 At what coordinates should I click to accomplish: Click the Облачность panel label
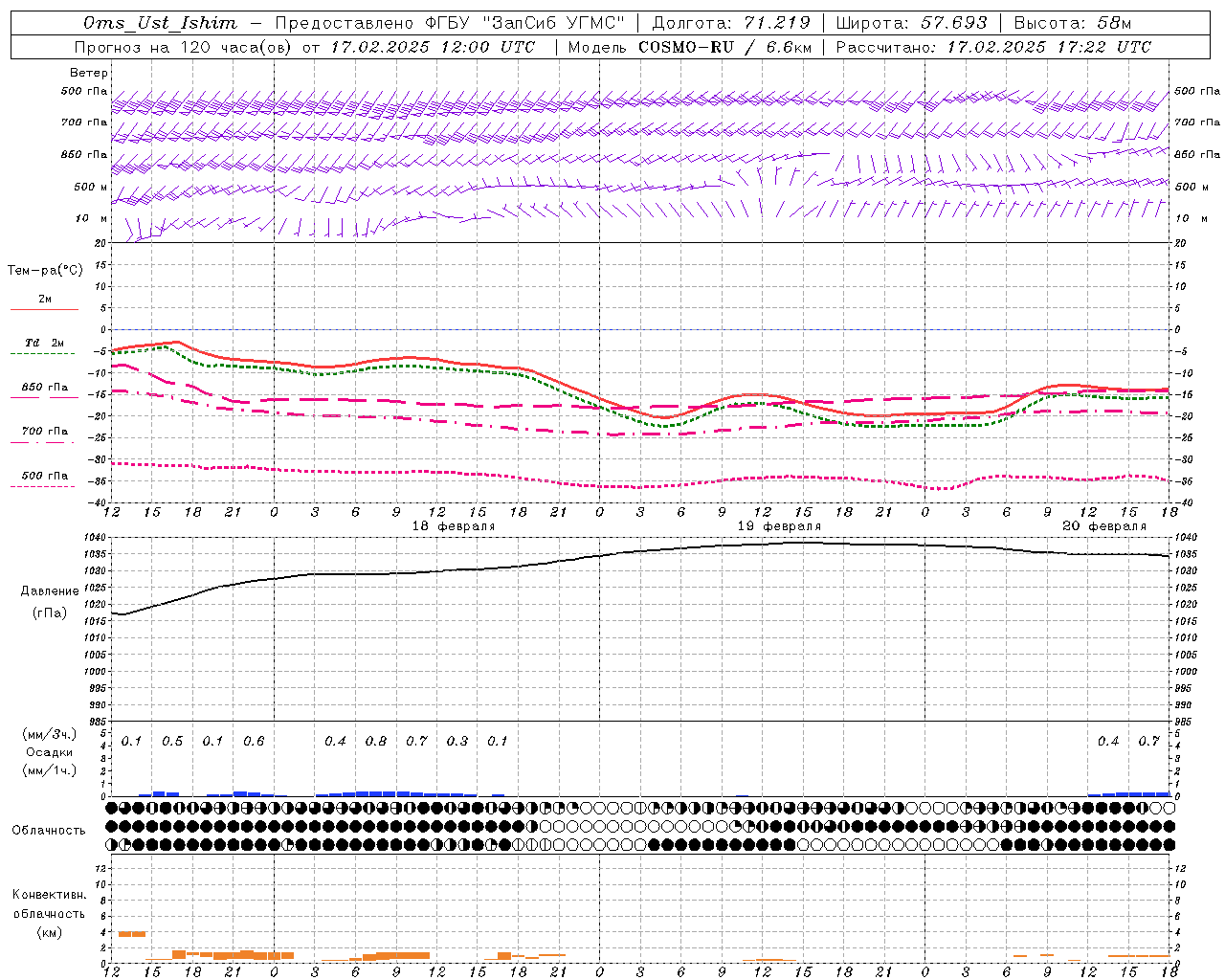pos(49,831)
